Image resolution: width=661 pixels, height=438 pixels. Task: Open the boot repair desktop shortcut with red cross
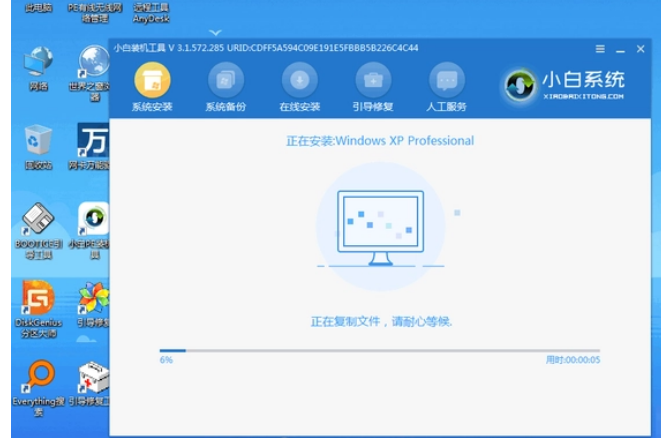[x=93, y=380]
